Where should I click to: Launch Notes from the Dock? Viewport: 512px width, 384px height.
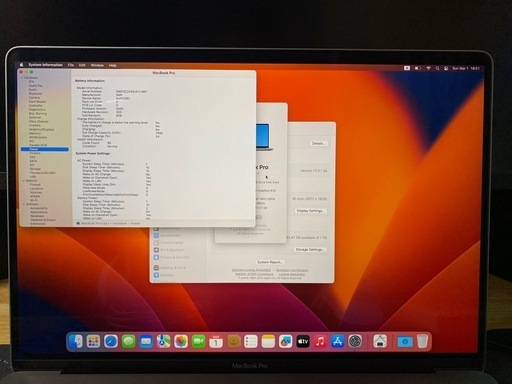pos(268,341)
